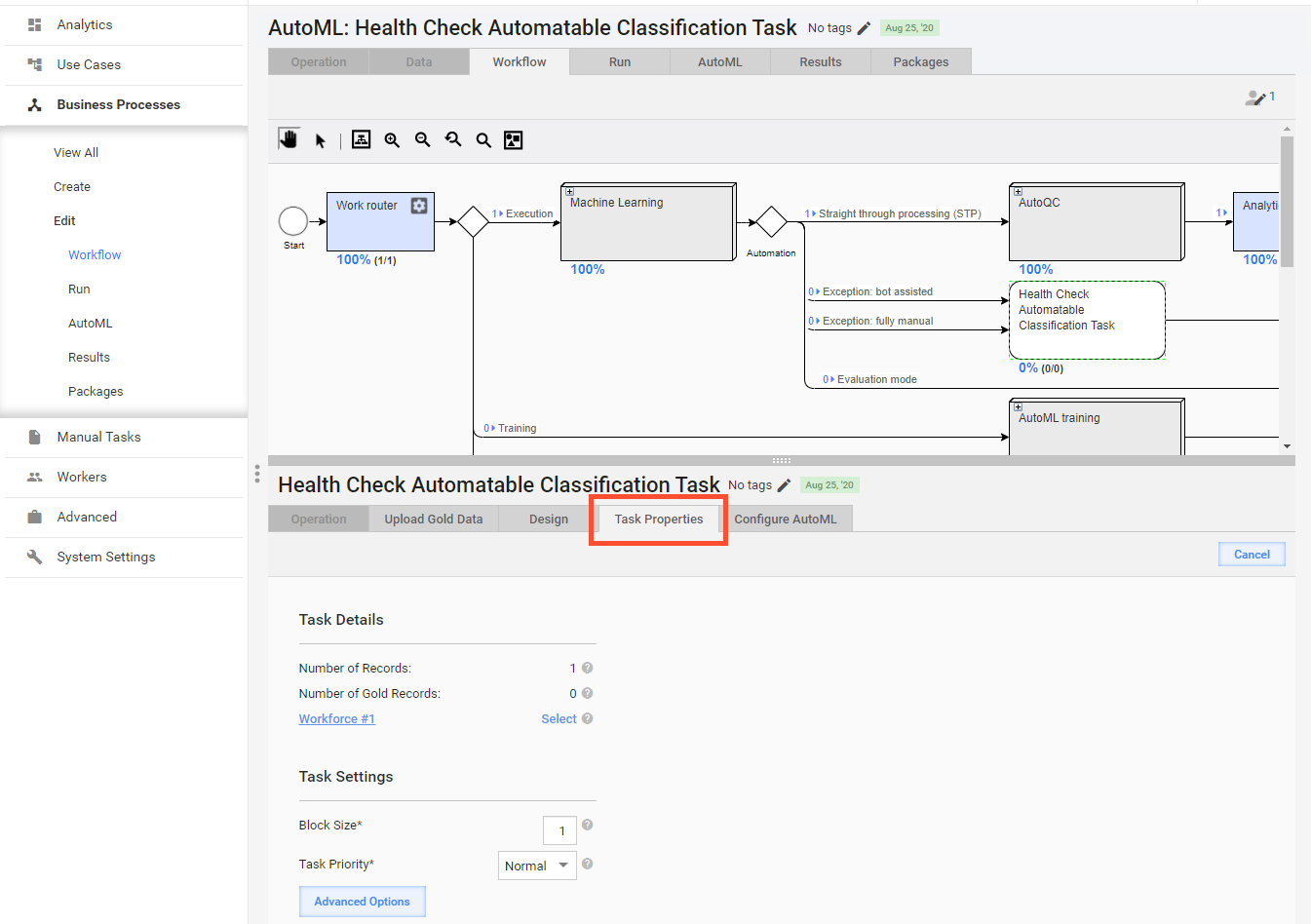Click the Cancel button

1252,555
